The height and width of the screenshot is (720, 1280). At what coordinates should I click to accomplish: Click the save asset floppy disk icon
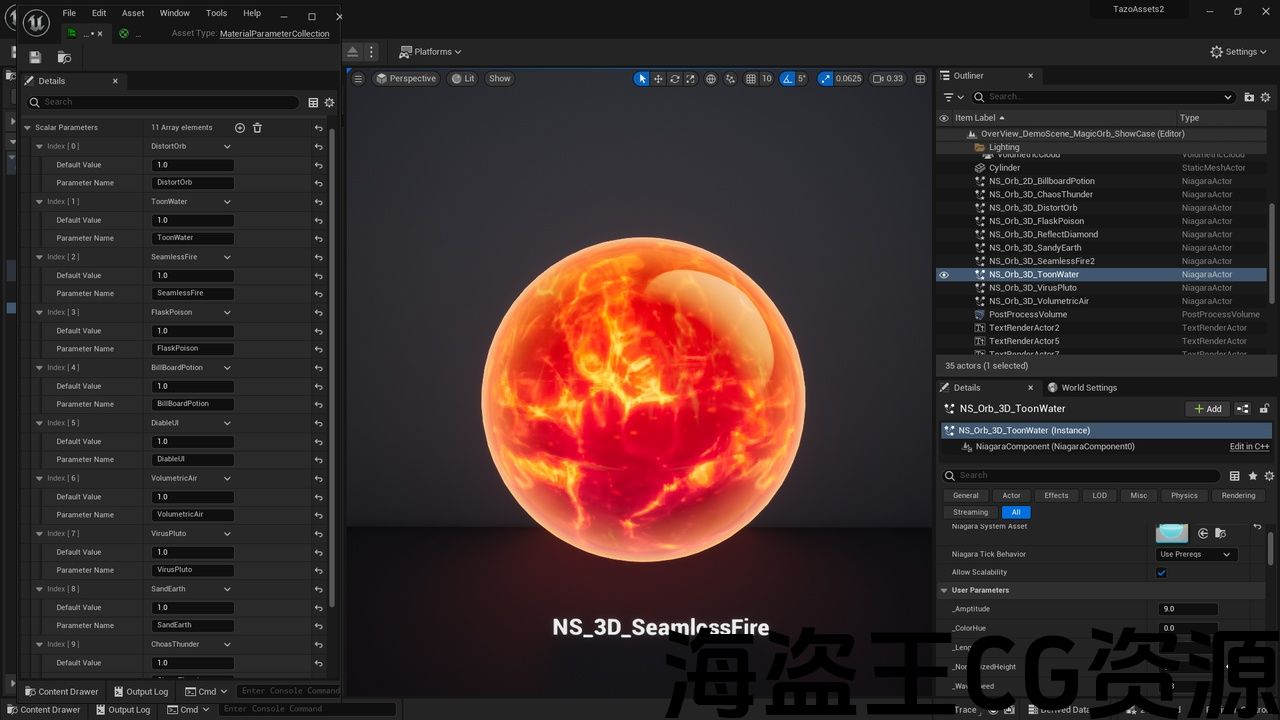click(x=35, y=57)
